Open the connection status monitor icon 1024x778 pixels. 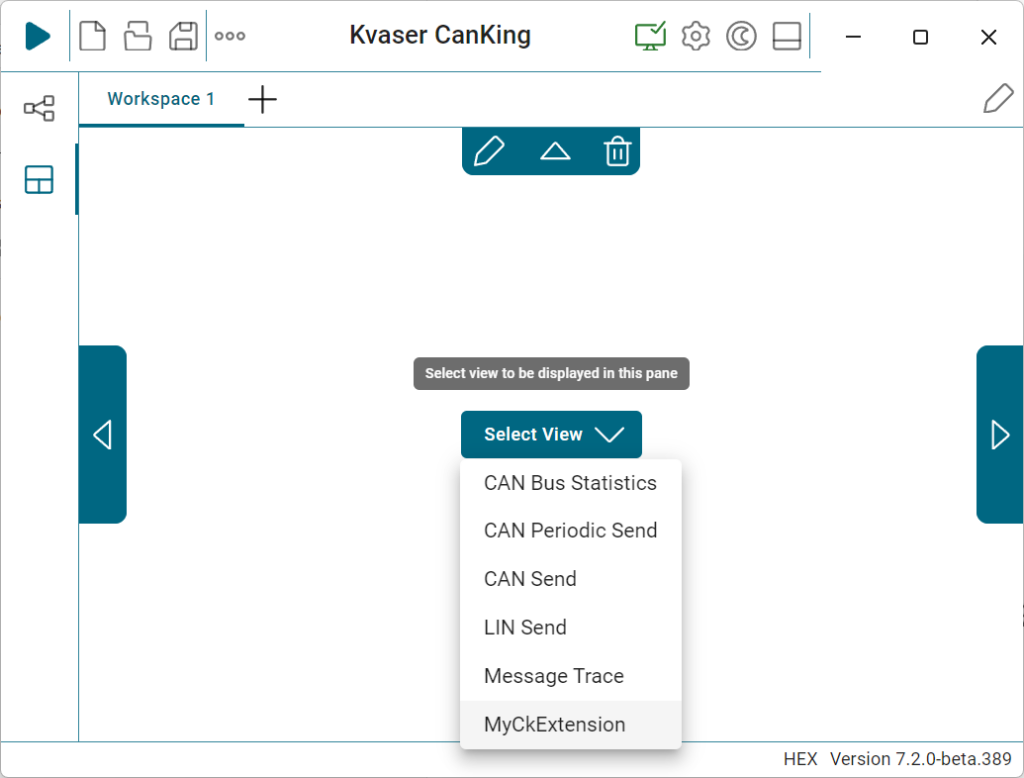click(x=649, y=35)
